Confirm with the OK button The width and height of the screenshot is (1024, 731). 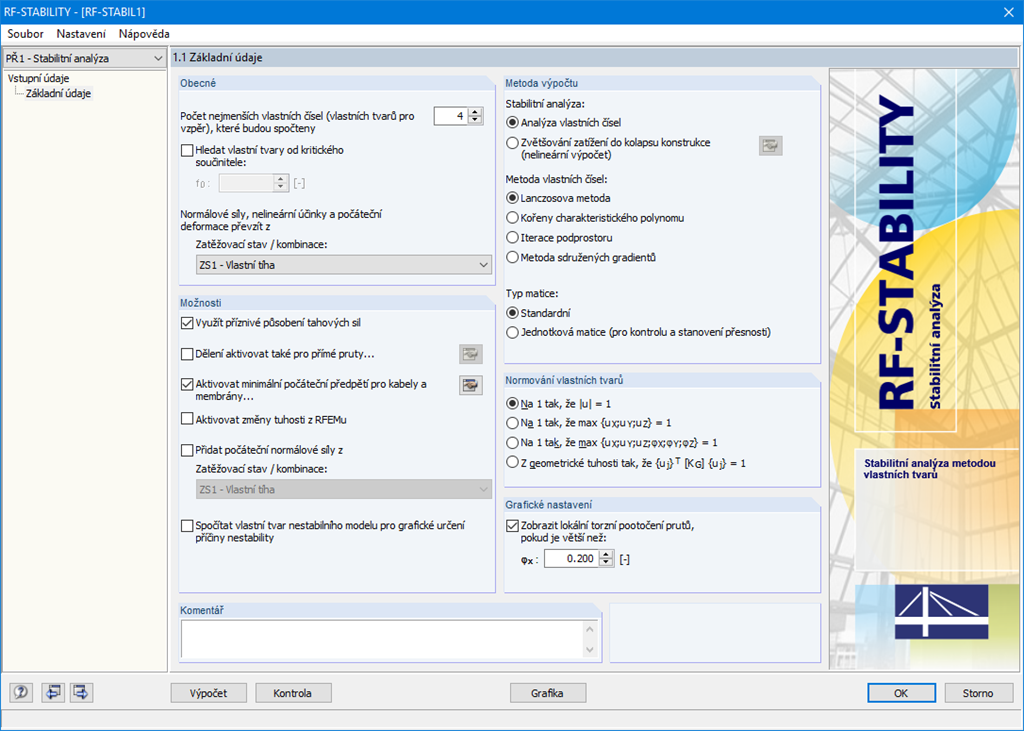(901, 693)
